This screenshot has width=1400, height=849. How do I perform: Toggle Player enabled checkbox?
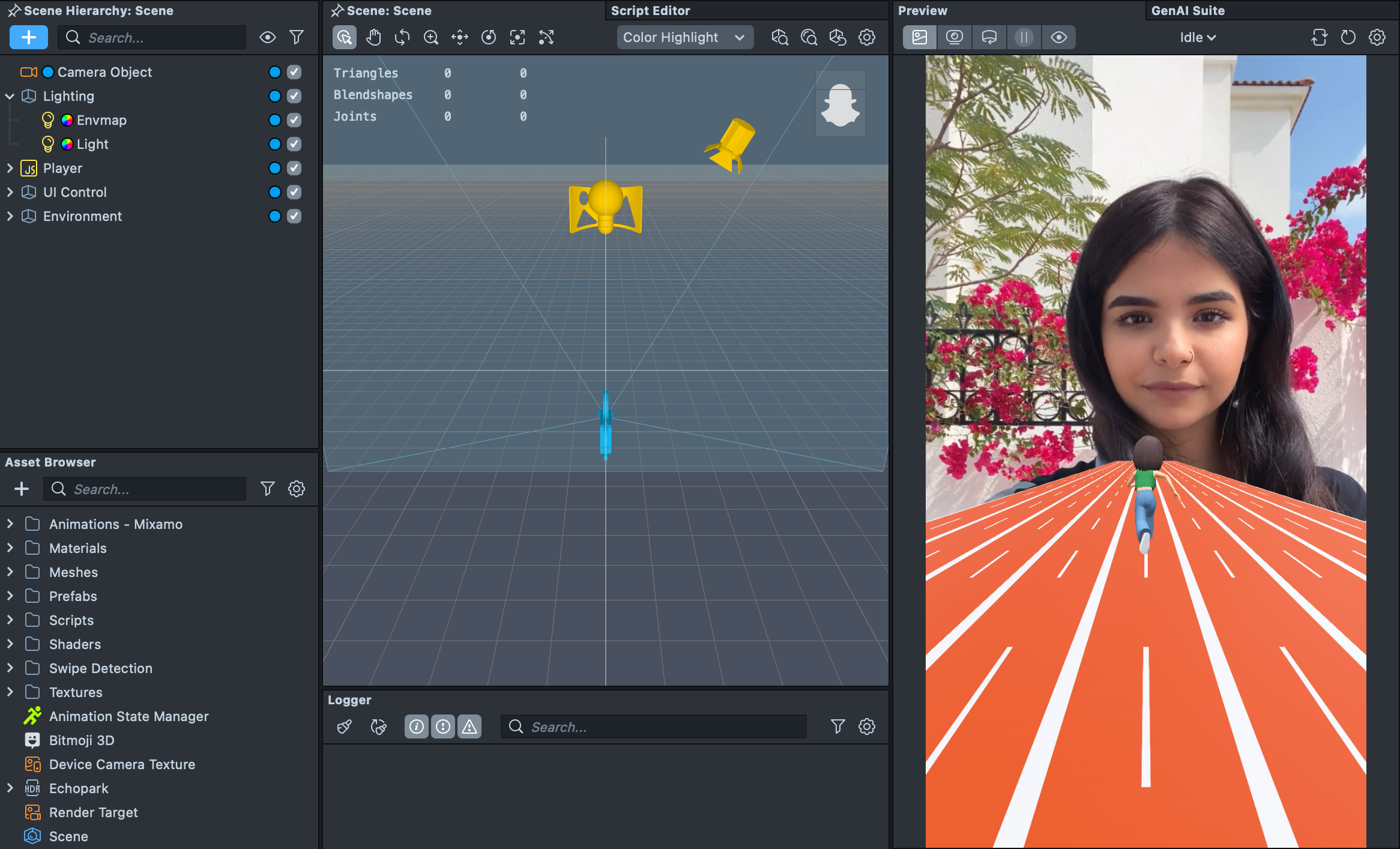[294, 168]
